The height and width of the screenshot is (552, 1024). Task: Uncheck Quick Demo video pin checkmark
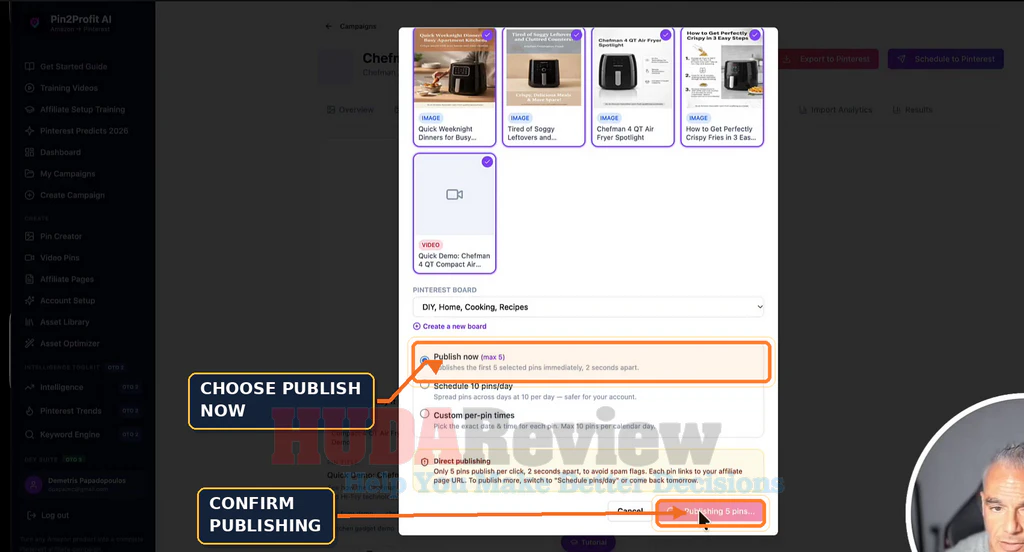coord(487,162)
